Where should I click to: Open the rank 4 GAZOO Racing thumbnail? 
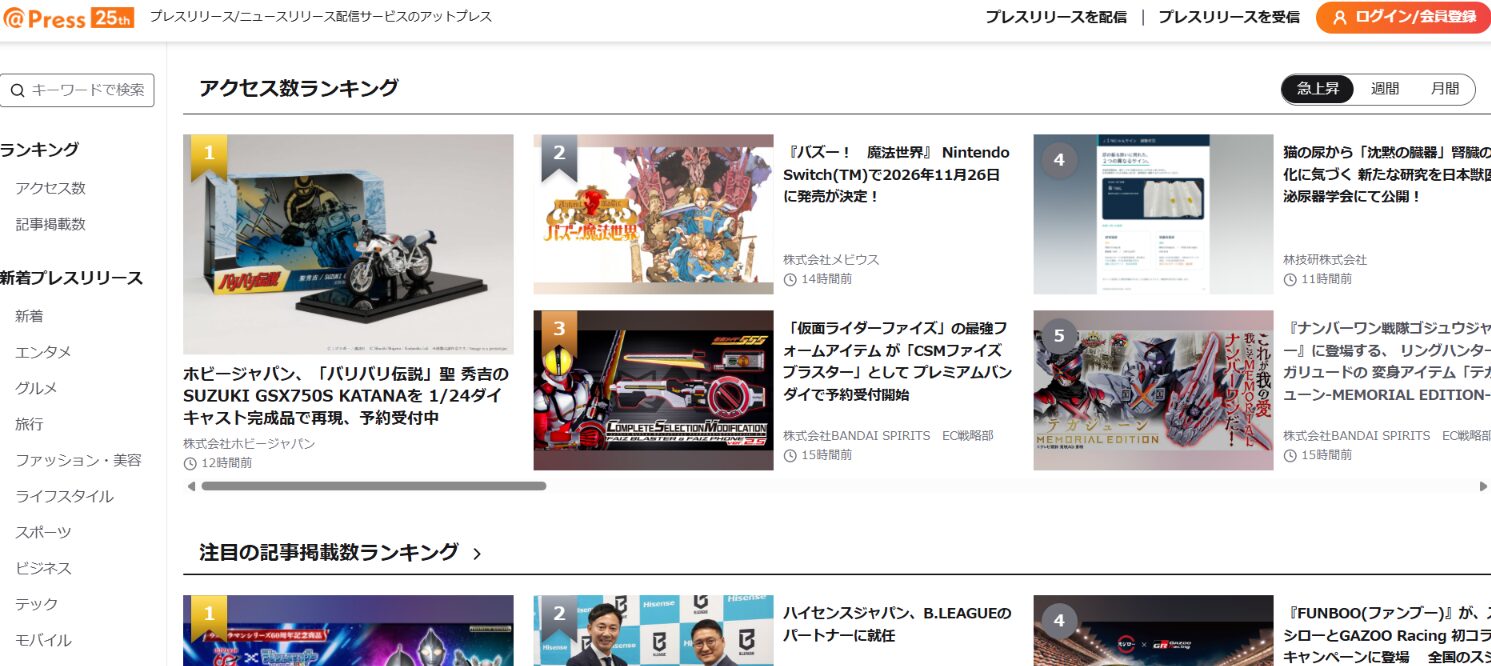[x=1153, y=630]
